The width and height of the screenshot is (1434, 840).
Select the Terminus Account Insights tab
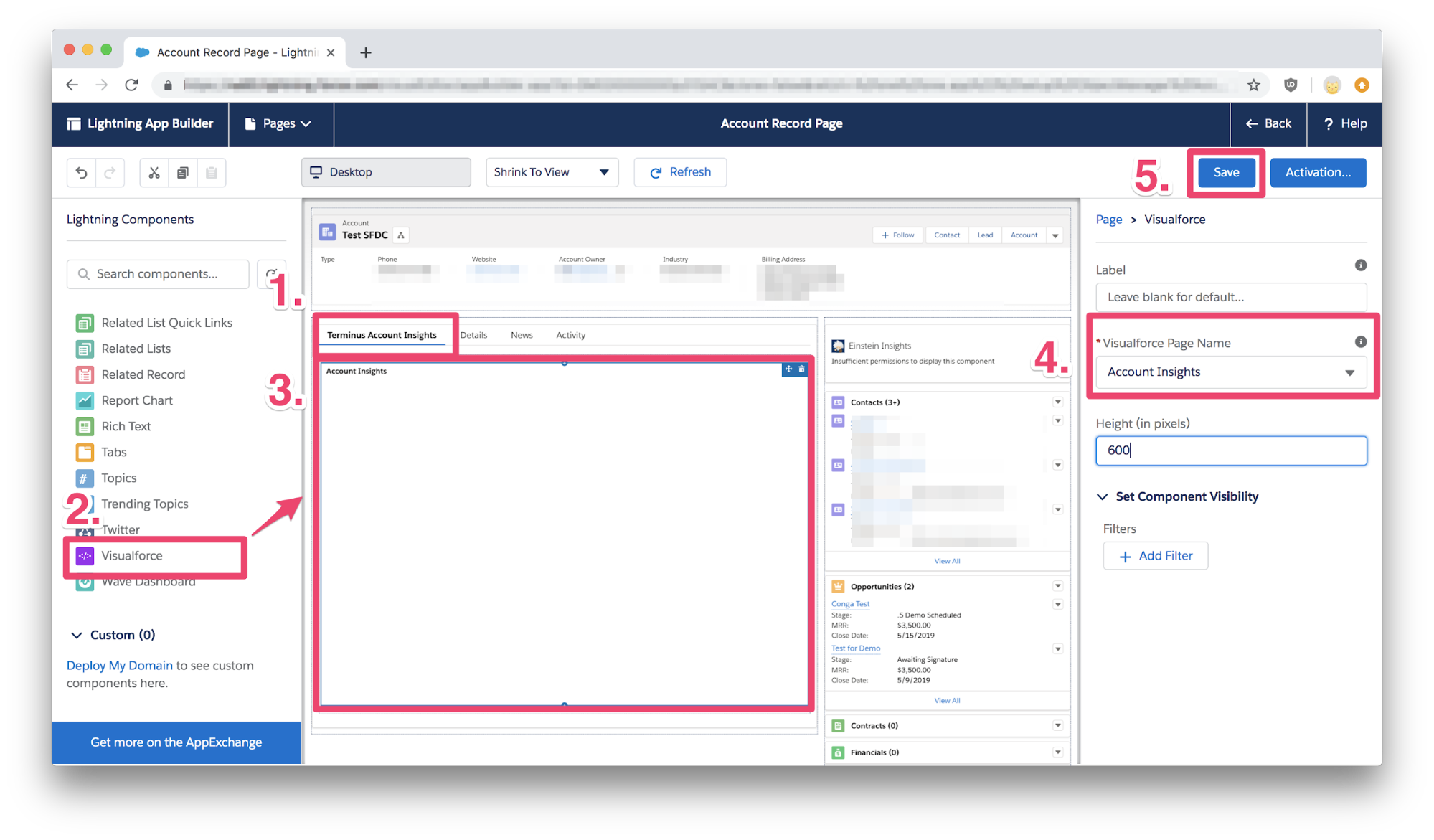382,336
